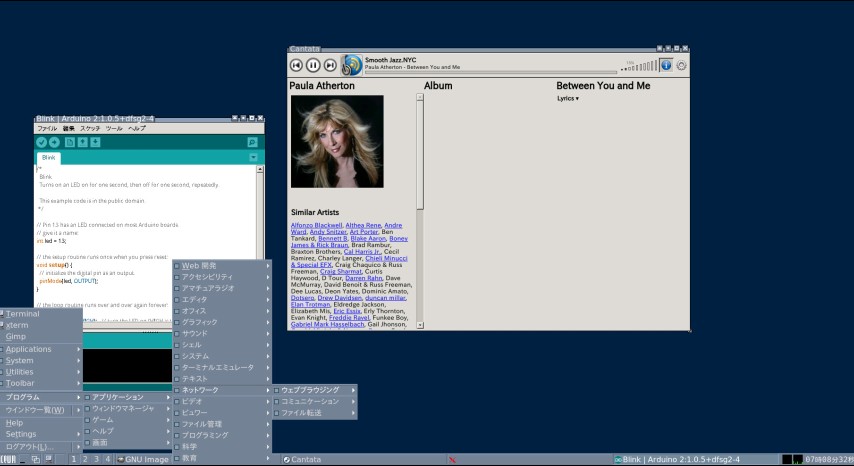Image resolution: width=854 pixels, height=466 pixels.
Task: Click the Cantata artist pane scrollbar up arrow
Action: point(420,97)
